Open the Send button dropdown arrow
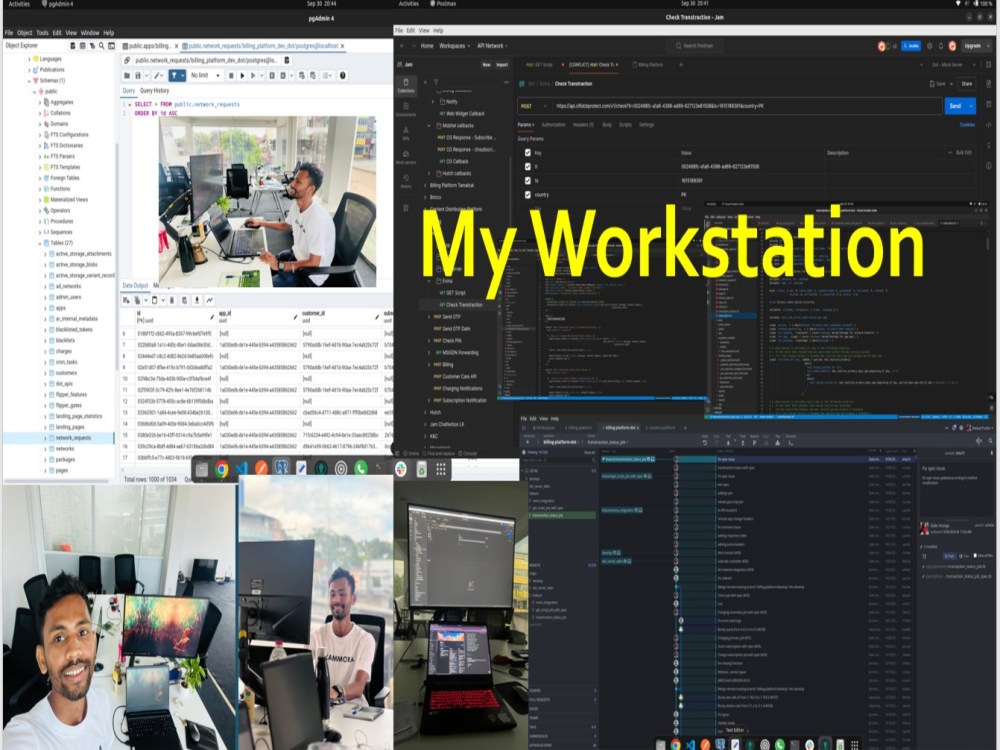 (971, 106)
